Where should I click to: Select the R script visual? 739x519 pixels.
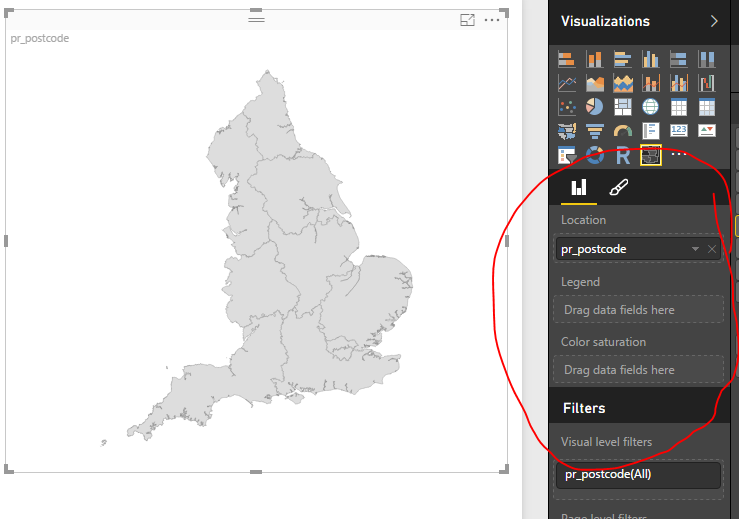[623, 155]
